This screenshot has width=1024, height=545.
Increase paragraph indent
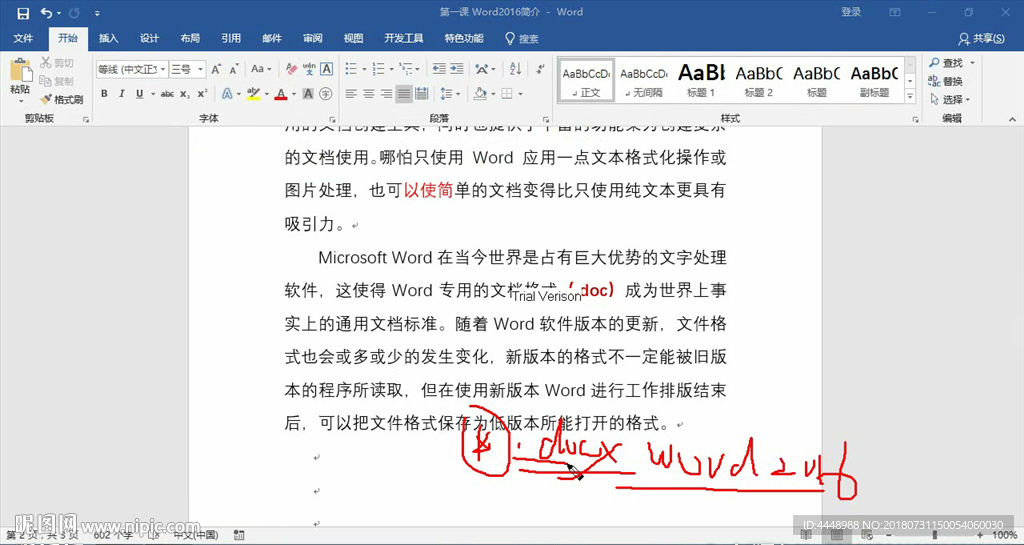[456, 69]
